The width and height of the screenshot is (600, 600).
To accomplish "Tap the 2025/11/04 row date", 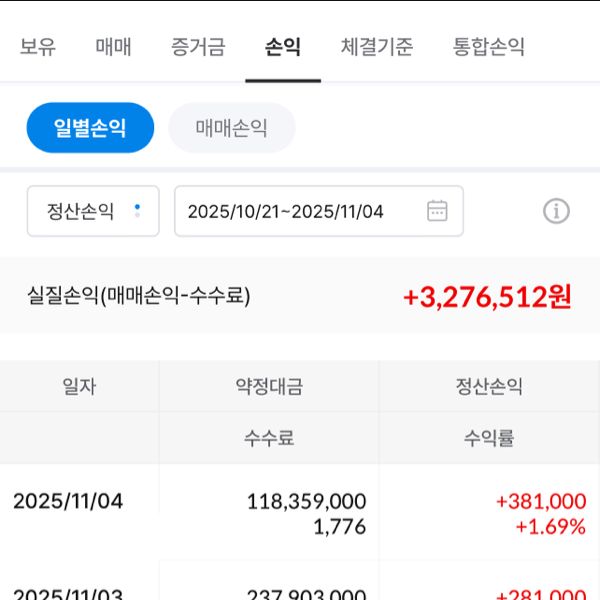I will pyautogui.click(x=68, y=501).
